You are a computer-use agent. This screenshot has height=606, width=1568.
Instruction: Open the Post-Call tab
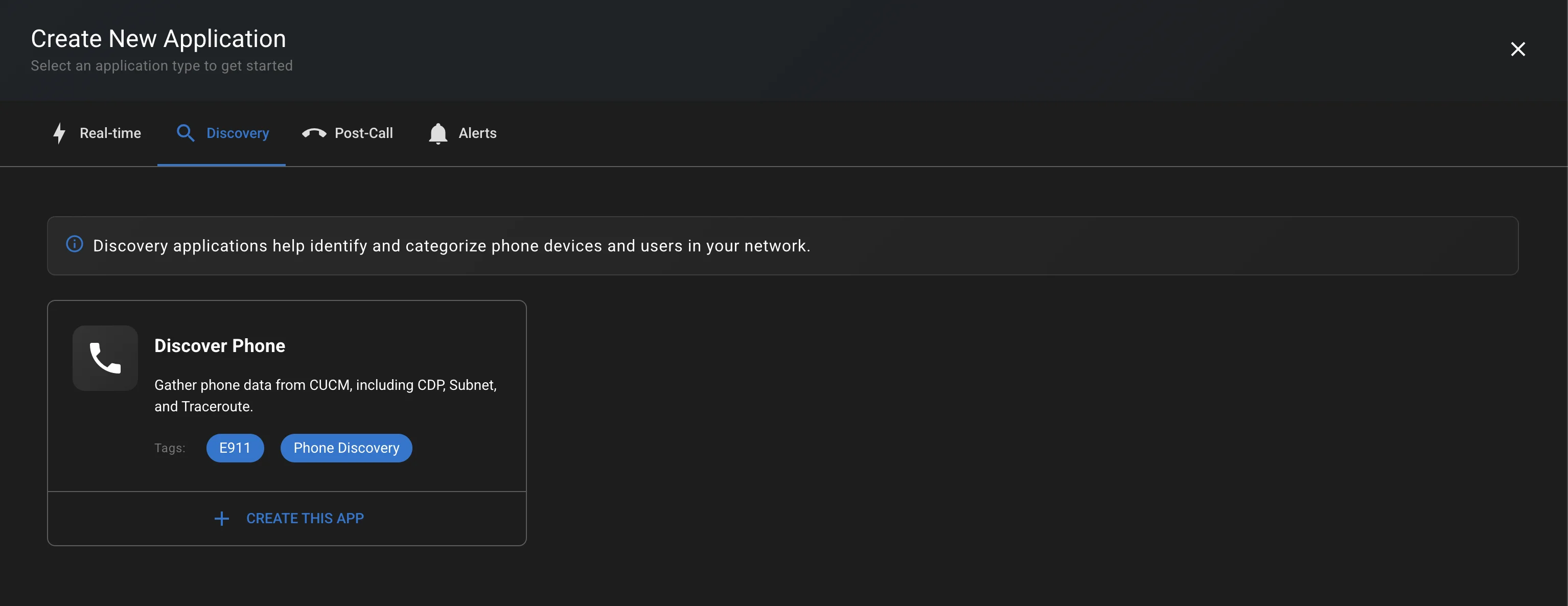click(x=348, y=133)
